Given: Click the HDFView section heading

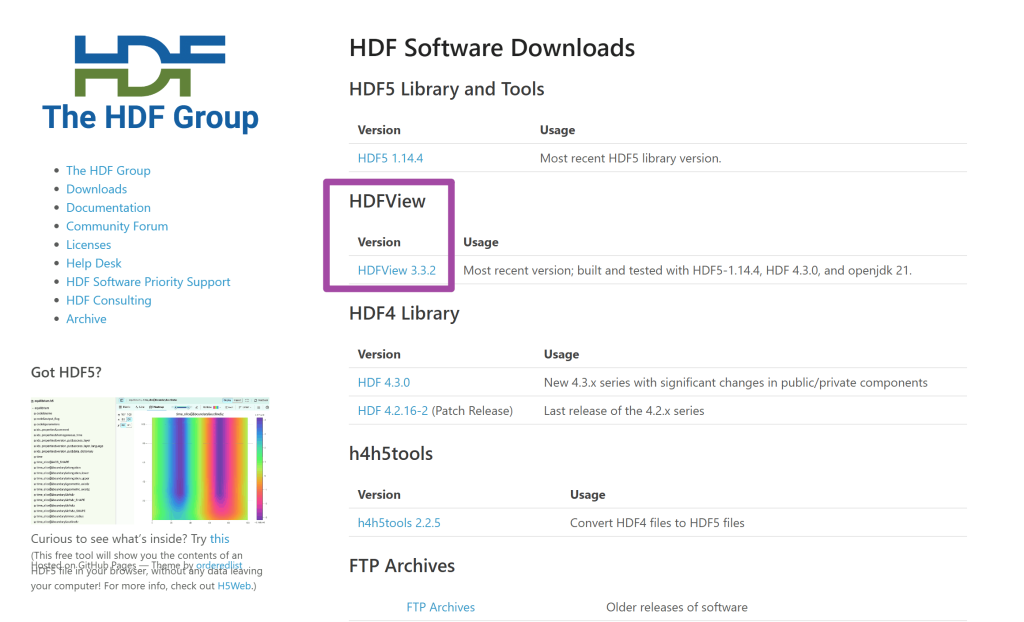Looking at the screenshot, I should 387,201.
